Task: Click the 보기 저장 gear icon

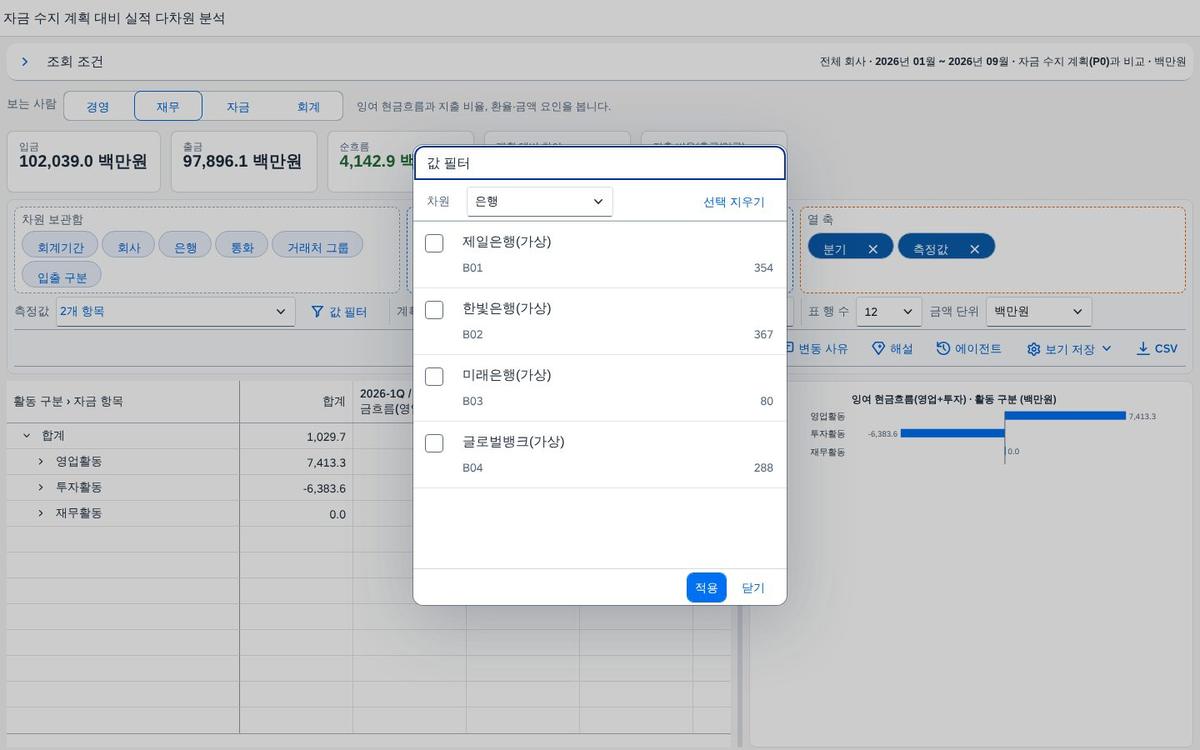Action: 1034,349
